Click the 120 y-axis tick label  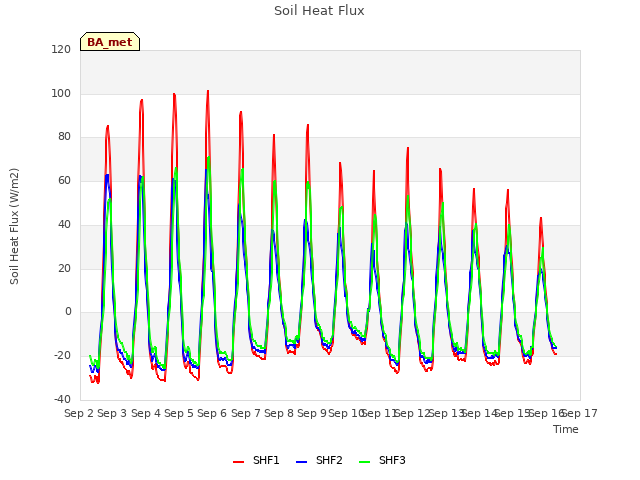61,49
